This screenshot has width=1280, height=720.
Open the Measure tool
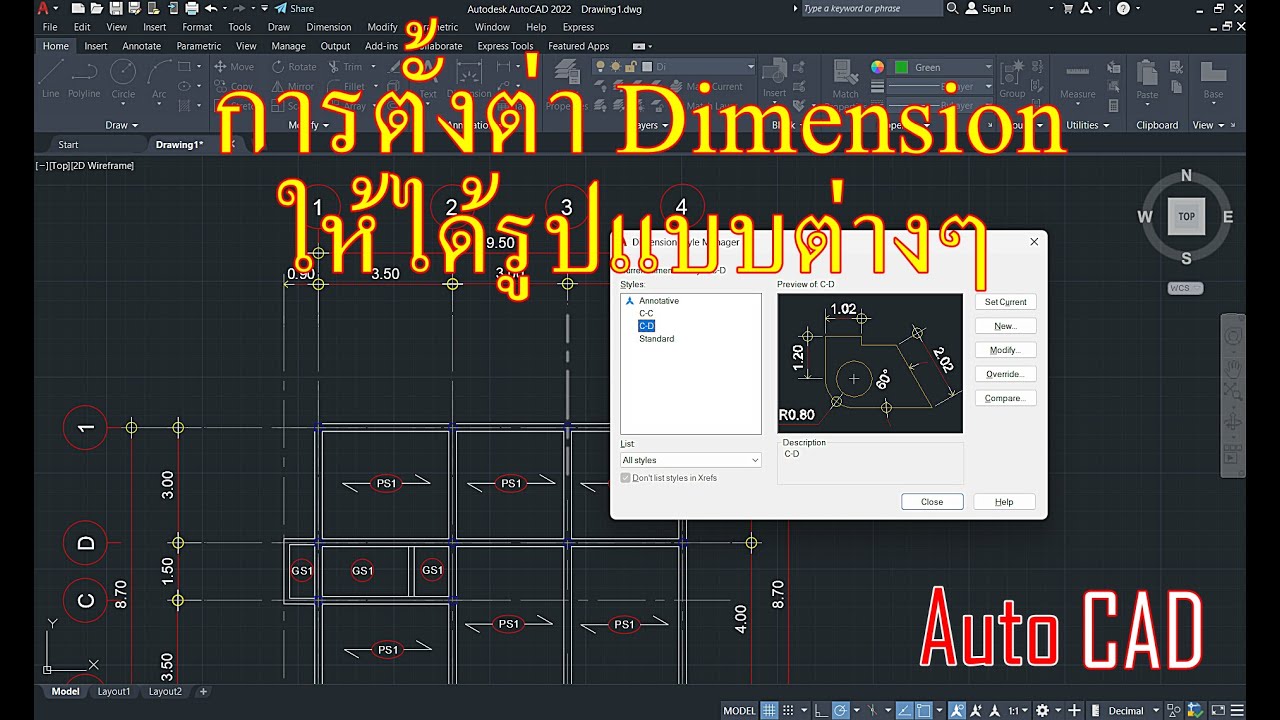click(x=1077, y=80)
